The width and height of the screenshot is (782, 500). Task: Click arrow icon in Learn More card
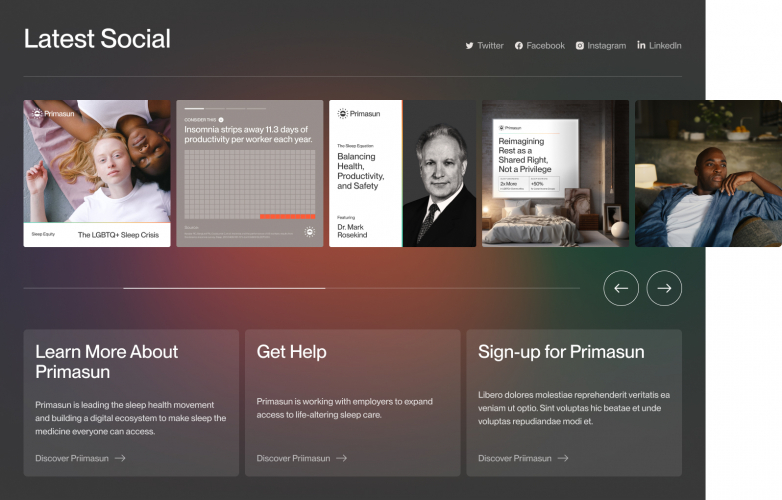pos(120,458)
